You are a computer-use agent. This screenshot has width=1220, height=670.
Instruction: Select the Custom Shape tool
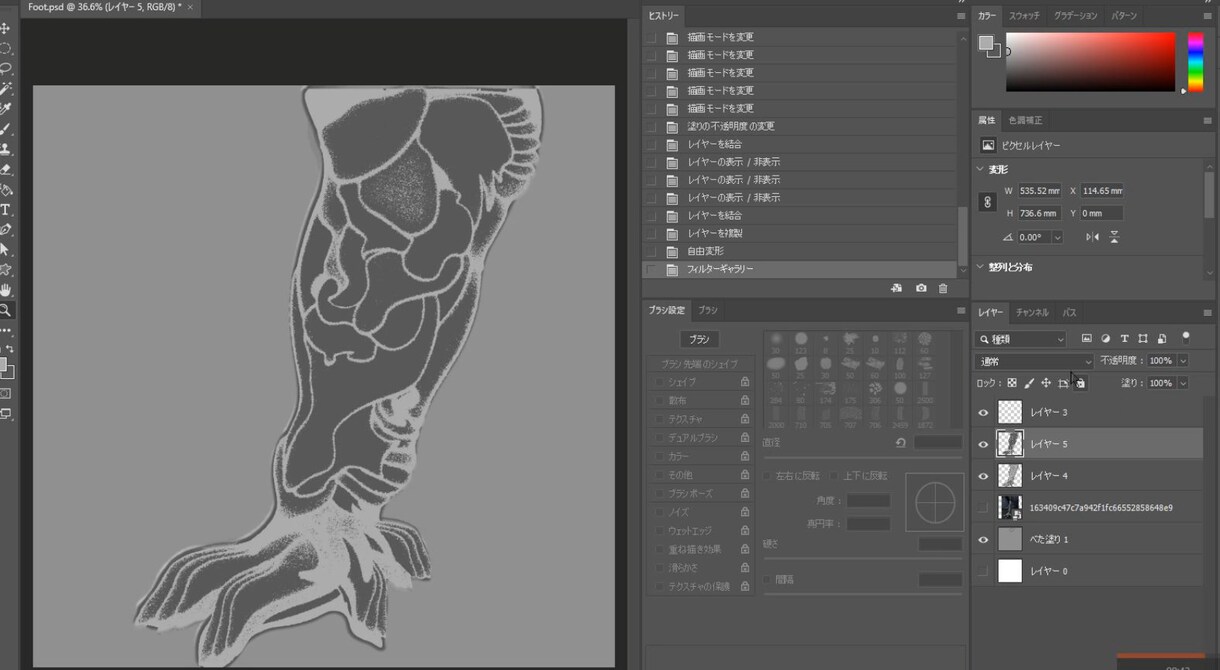tap(6, 269)
